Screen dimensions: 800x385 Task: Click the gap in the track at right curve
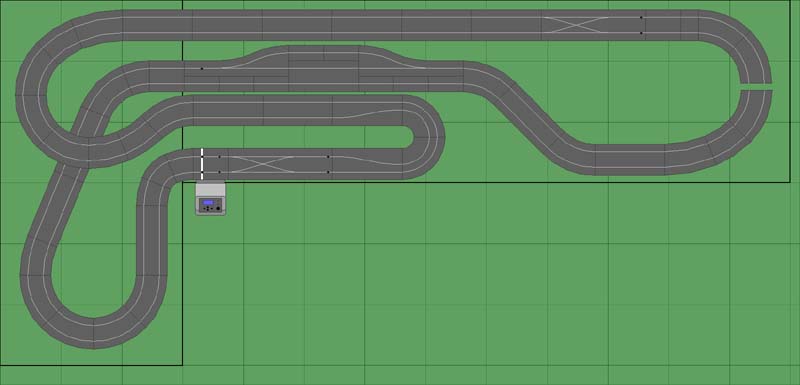pyautogui.click(x=756, y=87)
